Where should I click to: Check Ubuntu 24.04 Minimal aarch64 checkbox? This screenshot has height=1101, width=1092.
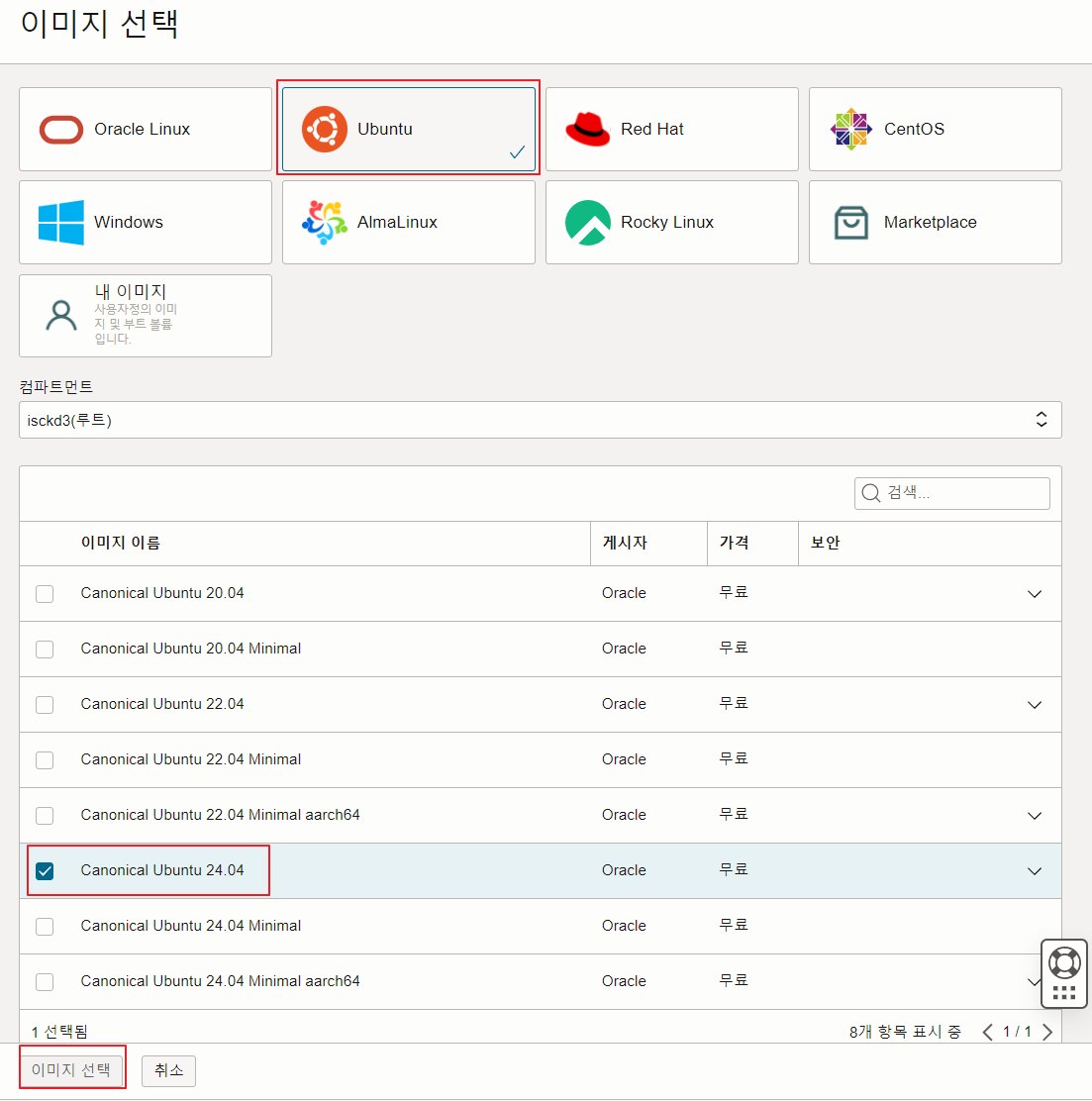pos(45,982)
